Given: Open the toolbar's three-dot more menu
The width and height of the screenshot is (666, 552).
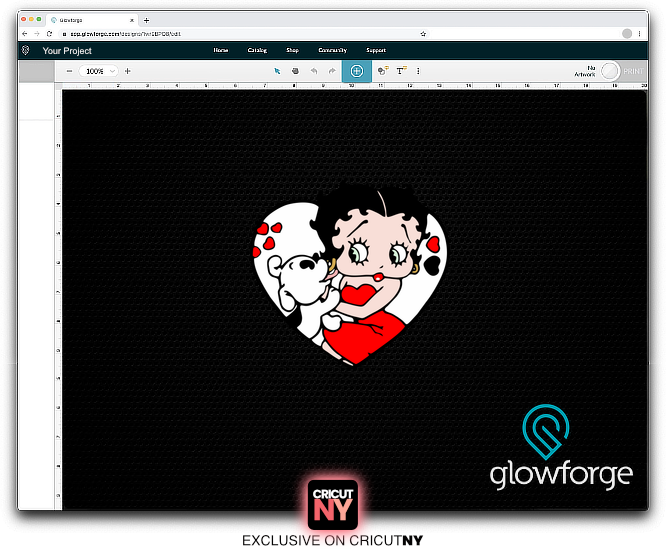Looking at the screenshot, I should coord(418,71).
